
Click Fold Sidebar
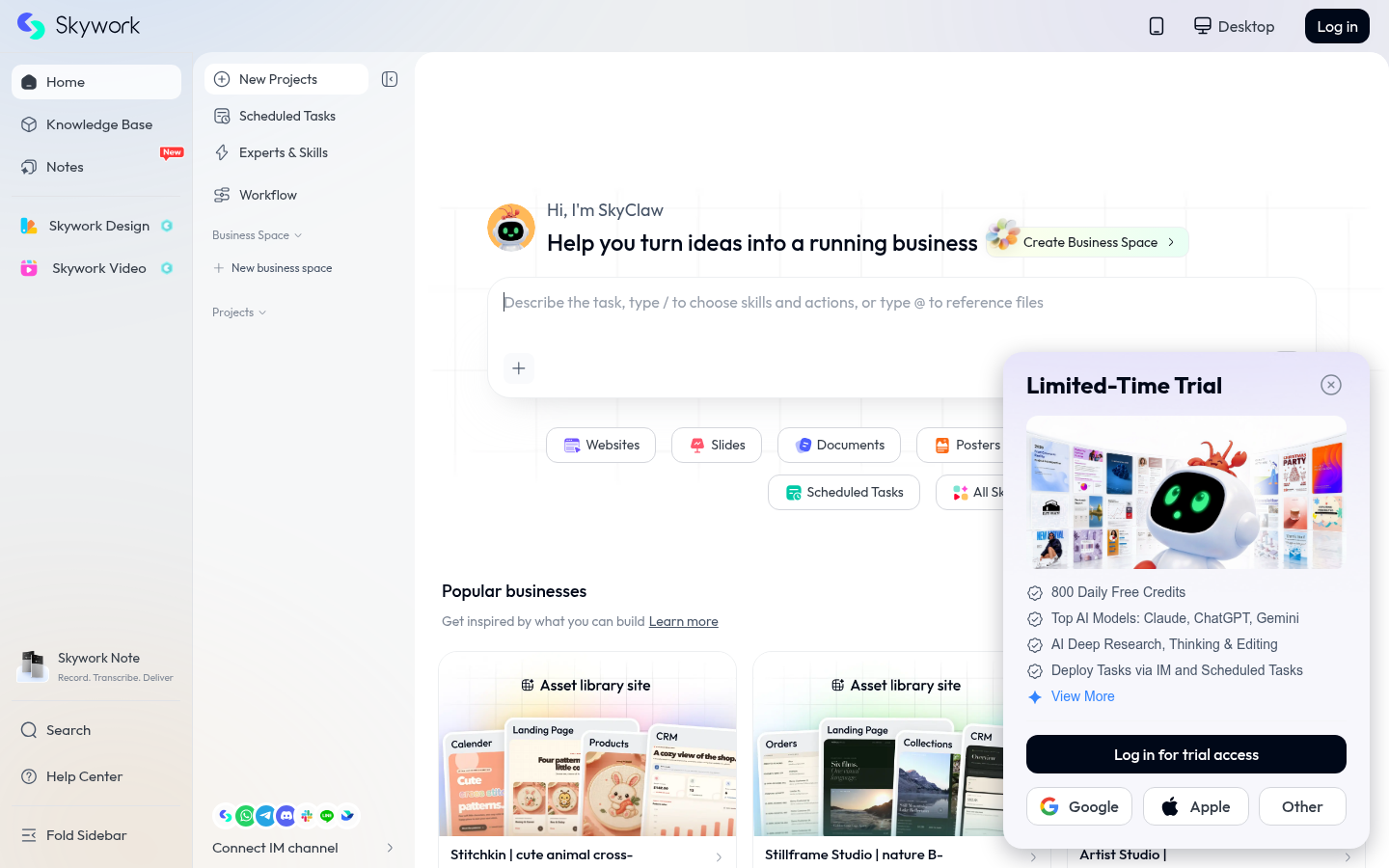[96, 835]
